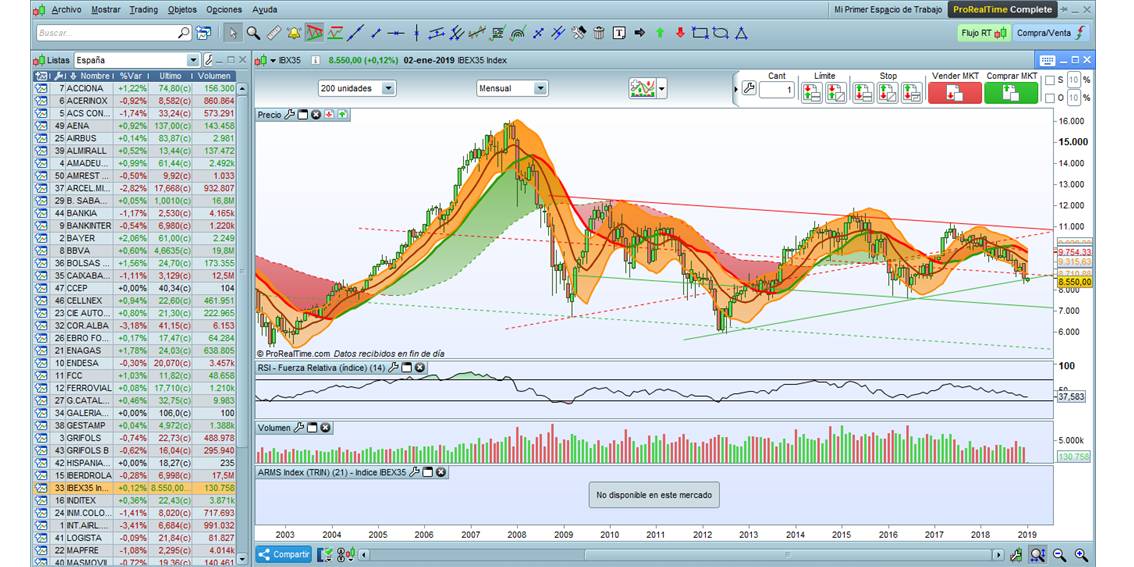Maximize the ARMS Index panel
Viewport: 1134px width, 567px height.
coord(427,472)
